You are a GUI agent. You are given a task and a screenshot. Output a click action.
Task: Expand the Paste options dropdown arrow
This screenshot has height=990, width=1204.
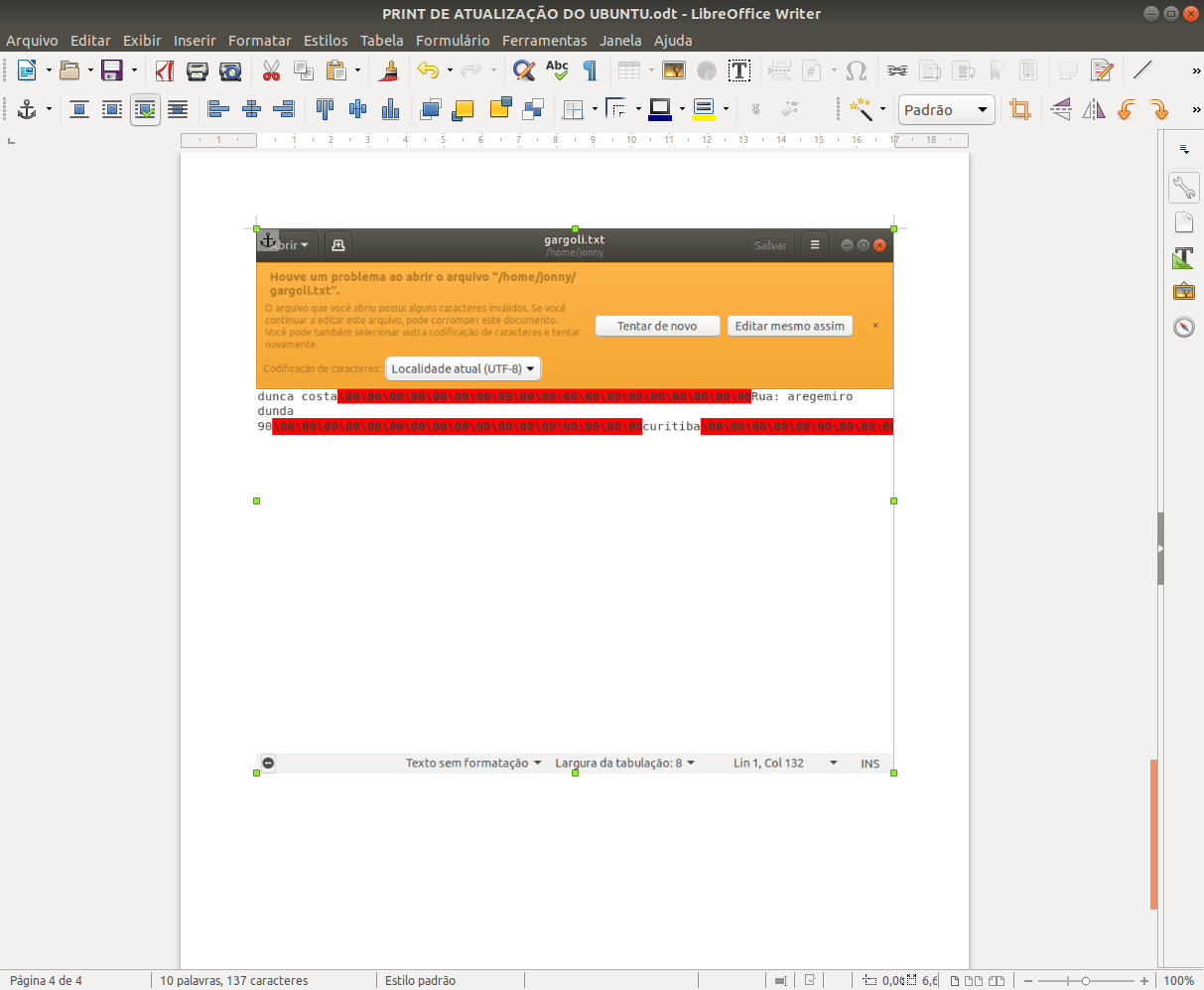point(358,71)
